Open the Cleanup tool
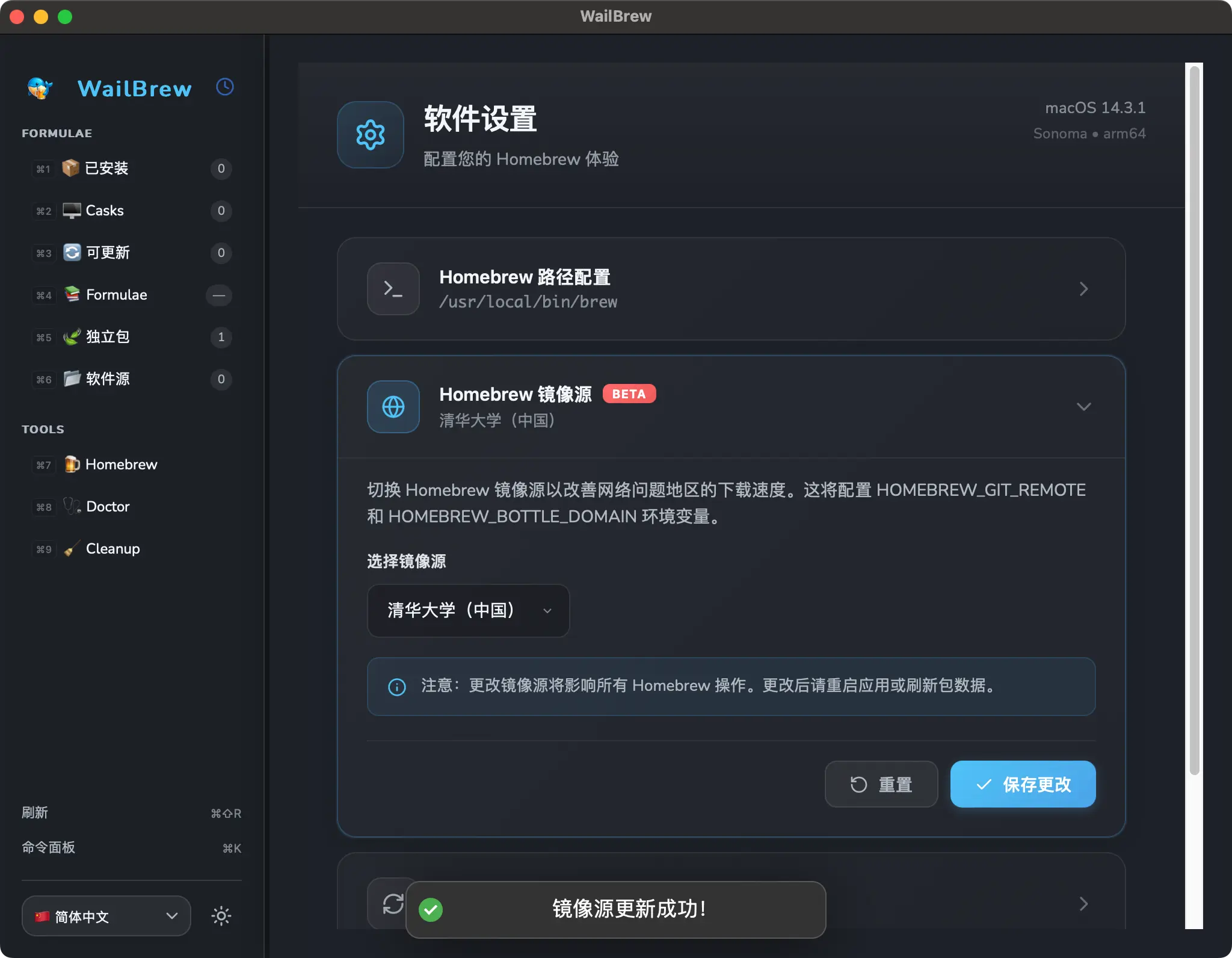The width and height of the screenshot is (1232, 958). 131,549
